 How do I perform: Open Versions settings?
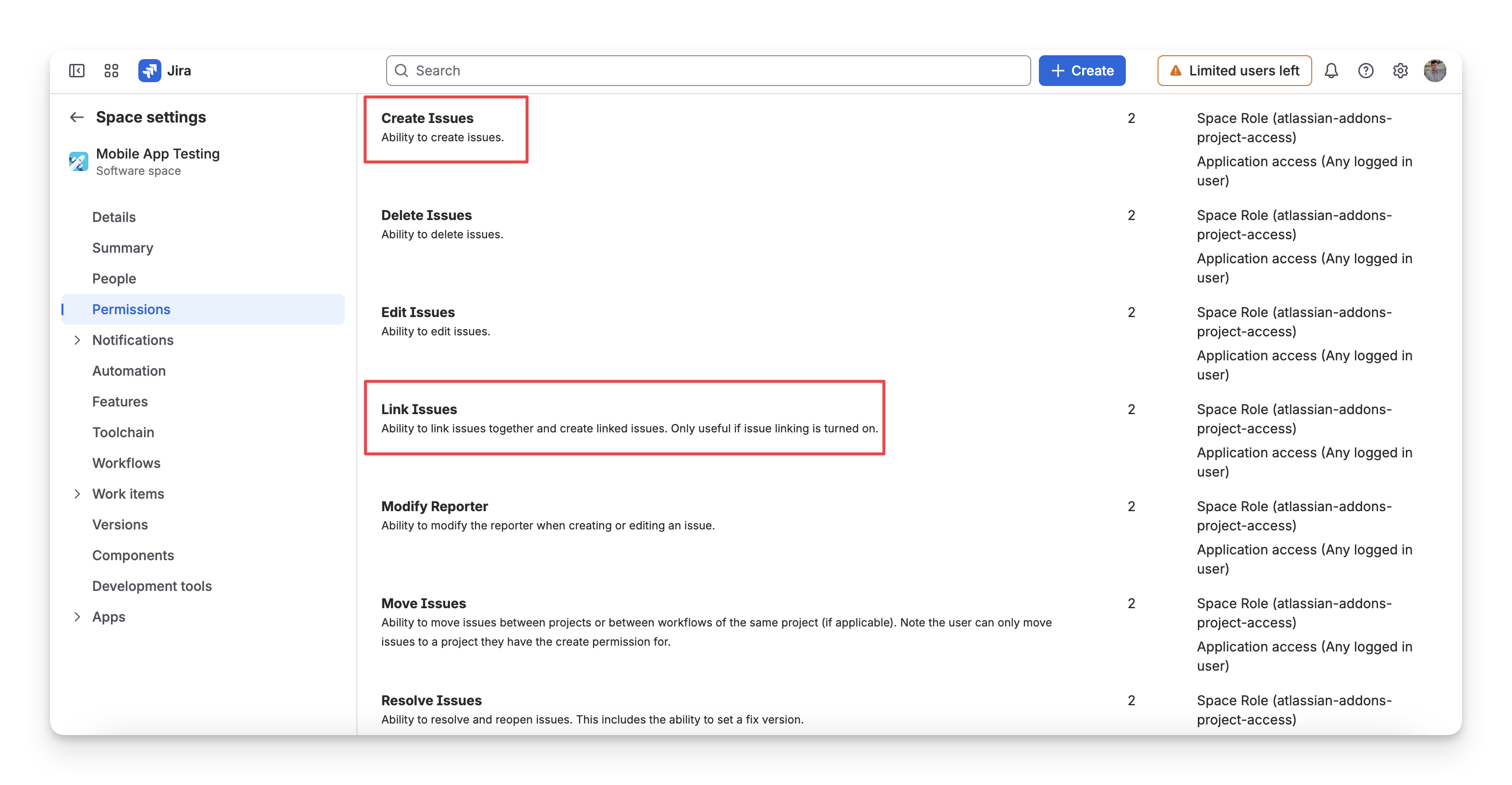click(x=120, y=525)
